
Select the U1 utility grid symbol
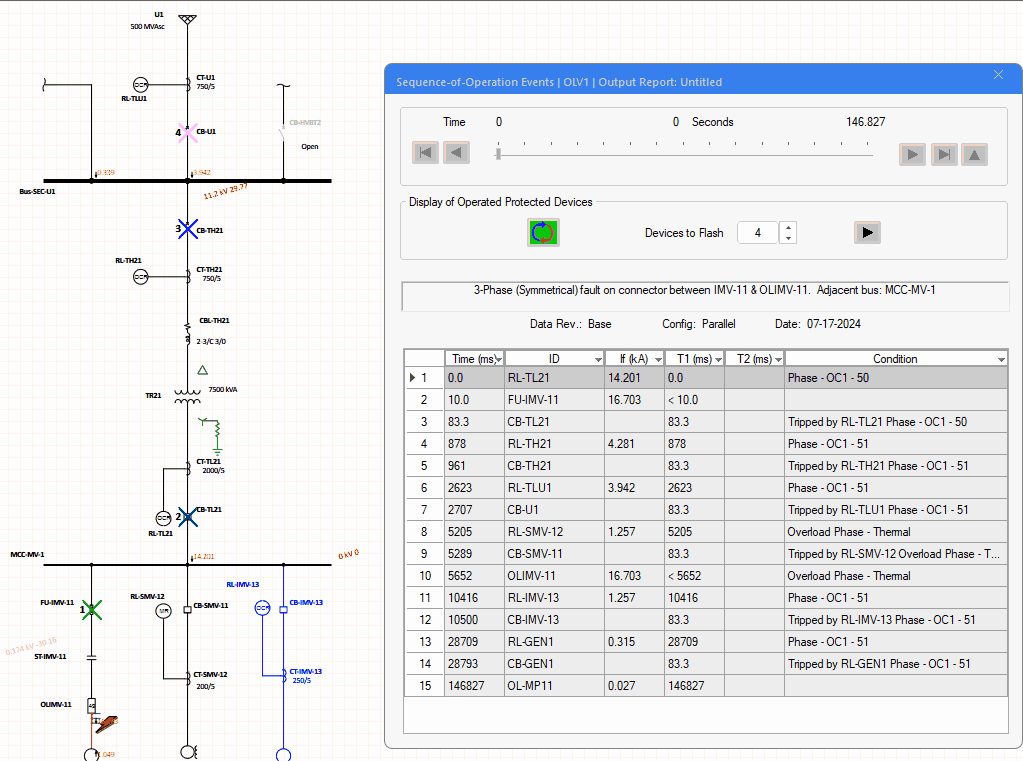(x=187, y=18)
